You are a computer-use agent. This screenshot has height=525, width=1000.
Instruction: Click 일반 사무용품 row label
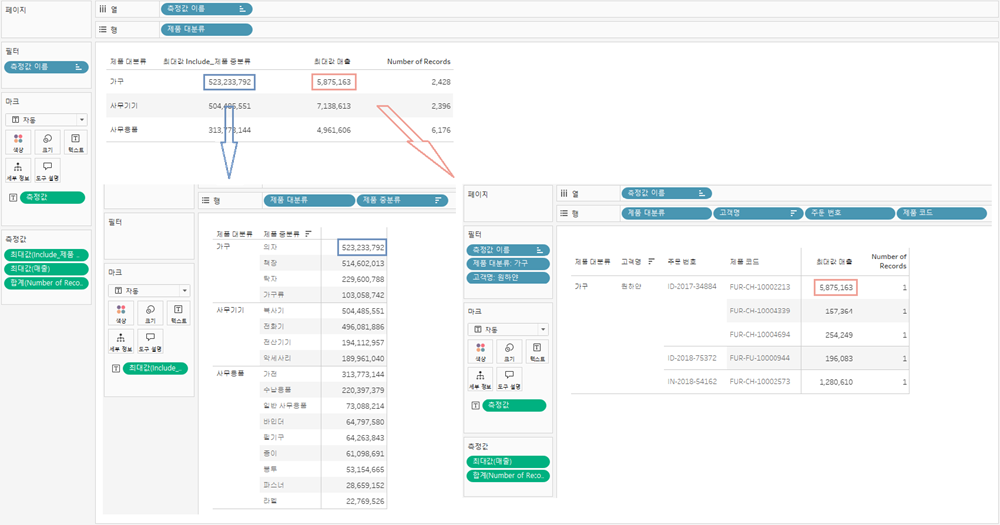[284, 406]
